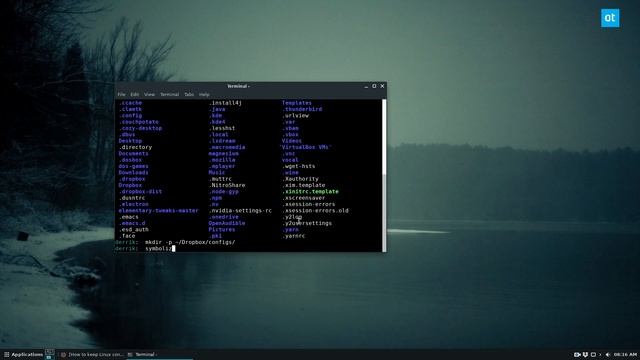Click the 'Downloads' directory entry
The width and height of the screenshot is (640, 360).
133,172
